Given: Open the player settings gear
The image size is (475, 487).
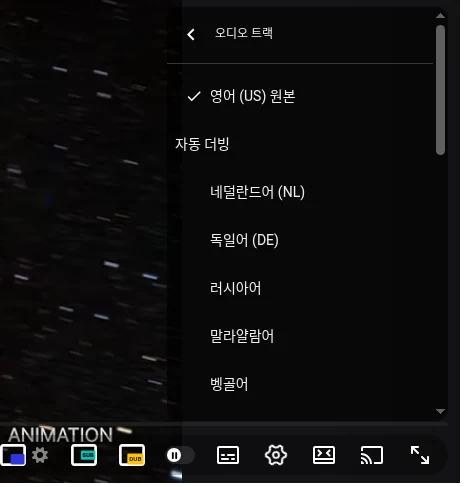Looking at the screenshot, I should tap(276, 455).
